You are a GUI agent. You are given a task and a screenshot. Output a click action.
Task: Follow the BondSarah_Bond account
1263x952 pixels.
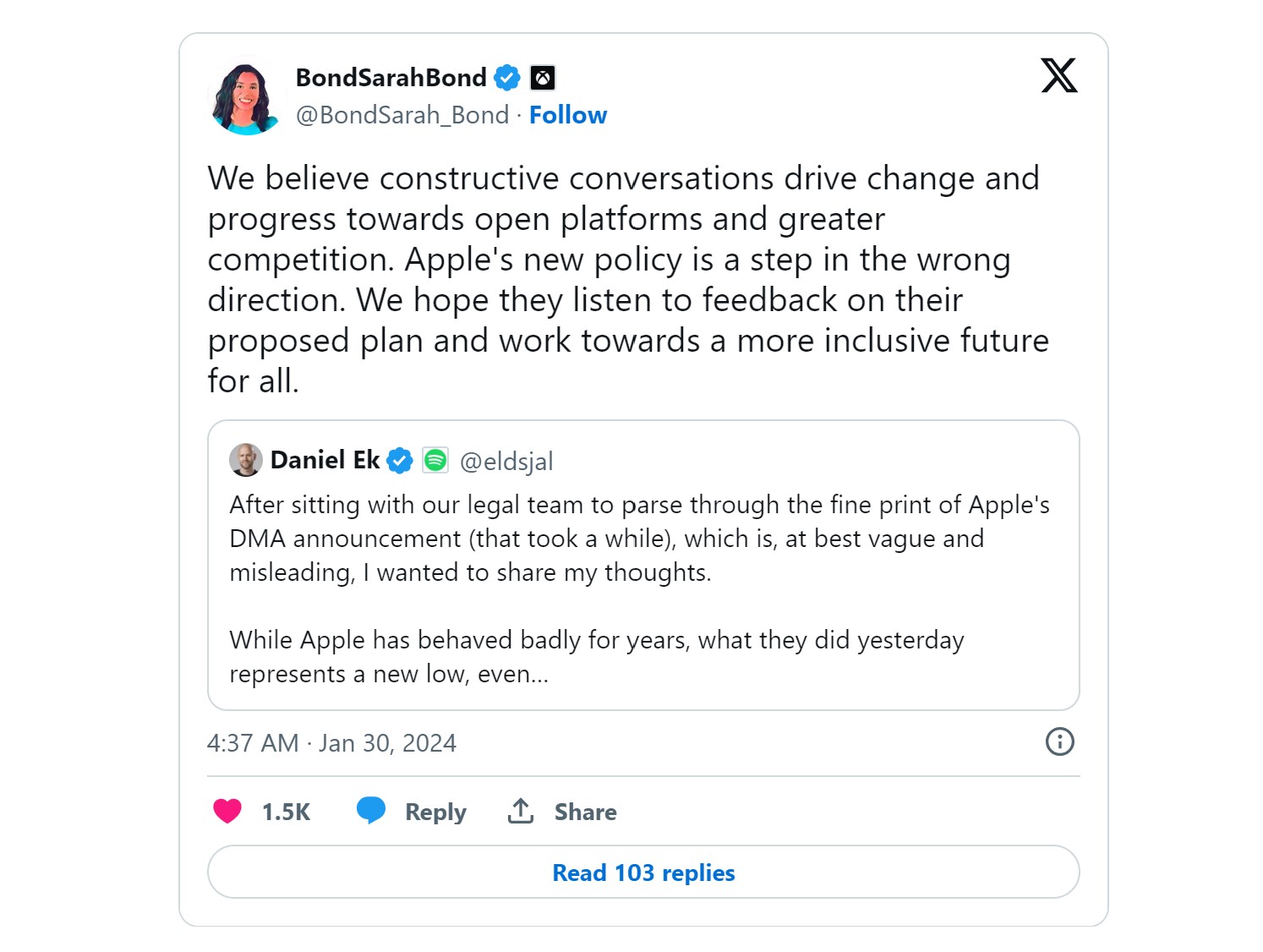click(567, 115)
